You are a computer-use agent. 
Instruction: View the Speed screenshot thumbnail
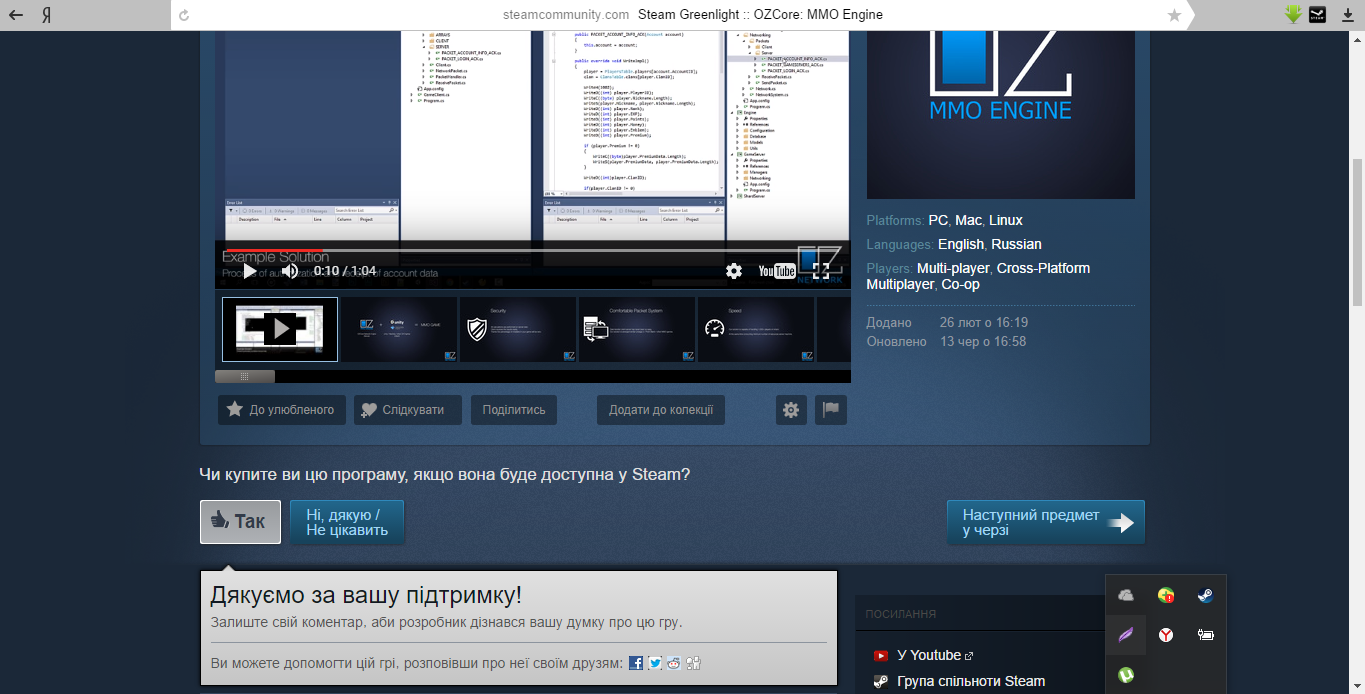pos(756,329)
